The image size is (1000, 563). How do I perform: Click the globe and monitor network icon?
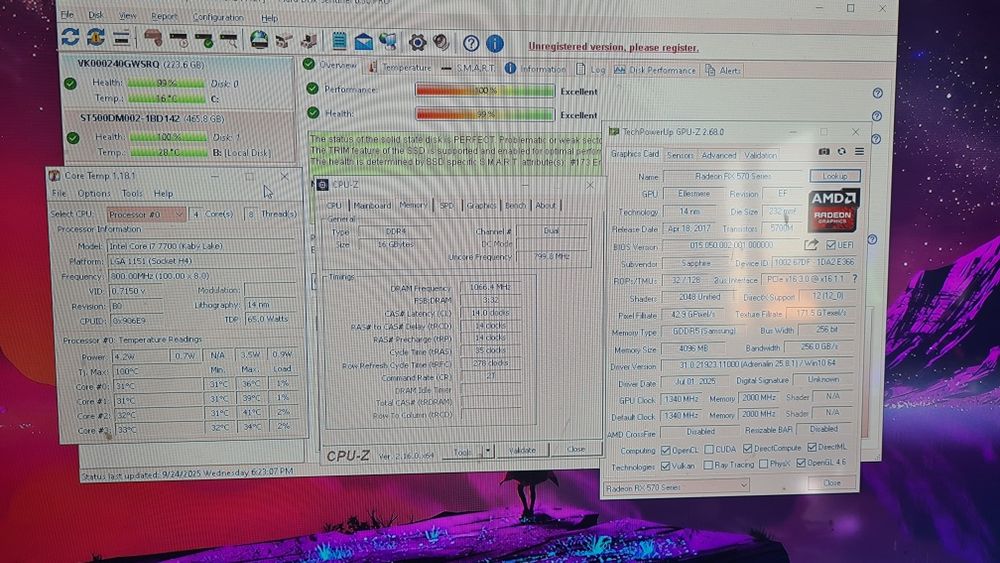(x=388, y=41)
